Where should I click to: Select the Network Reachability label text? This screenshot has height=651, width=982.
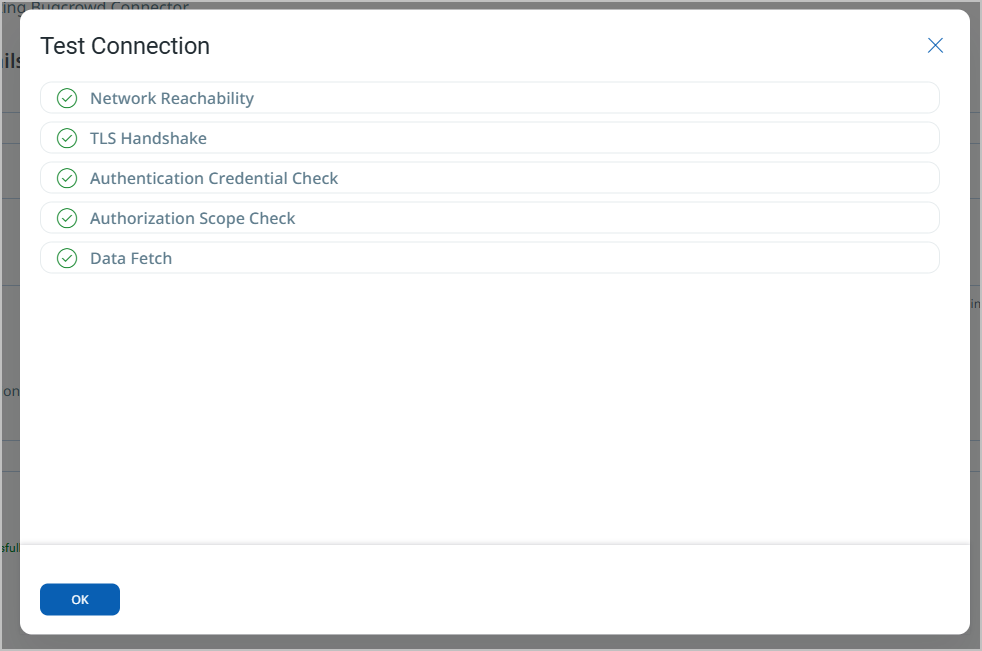172,98
